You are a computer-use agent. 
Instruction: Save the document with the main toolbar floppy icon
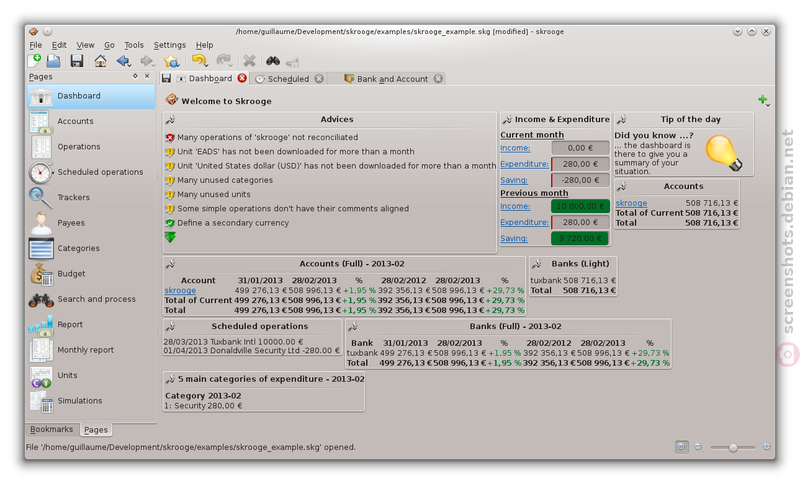coord(77,61)
